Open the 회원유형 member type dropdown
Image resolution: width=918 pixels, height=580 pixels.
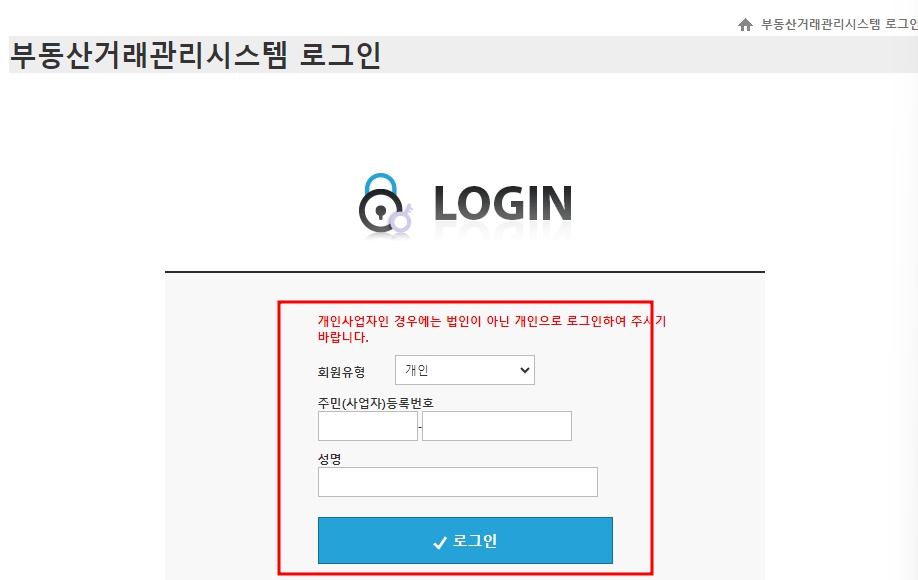pyautogui.click(x=465, y=370)
